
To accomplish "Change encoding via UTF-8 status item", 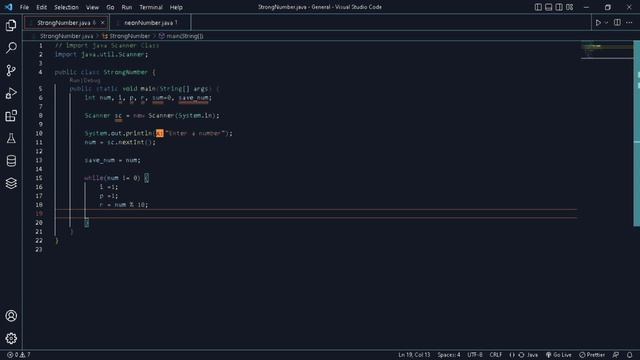I will (475, 355).
